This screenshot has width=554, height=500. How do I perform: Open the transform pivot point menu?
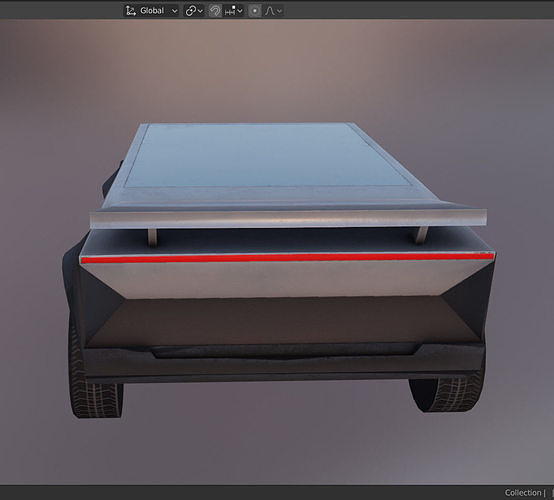tap(194, 11)
